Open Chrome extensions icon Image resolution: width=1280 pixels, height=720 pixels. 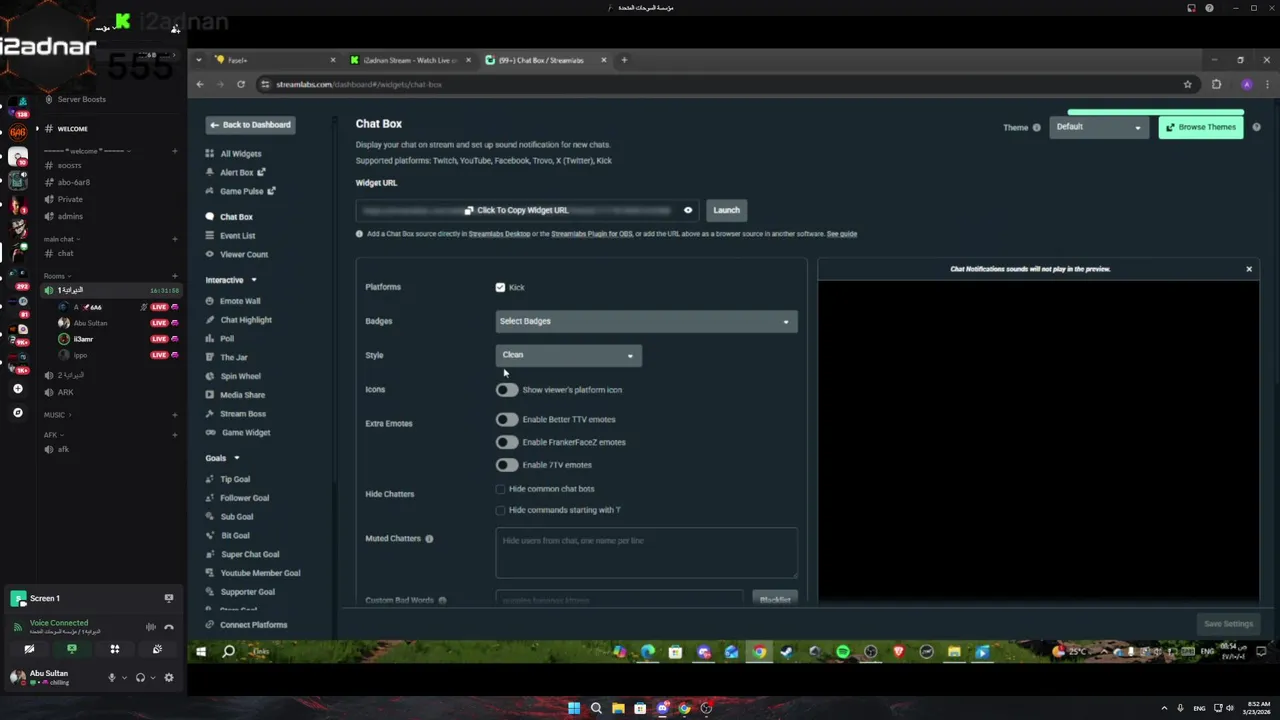pos(1216,84)
